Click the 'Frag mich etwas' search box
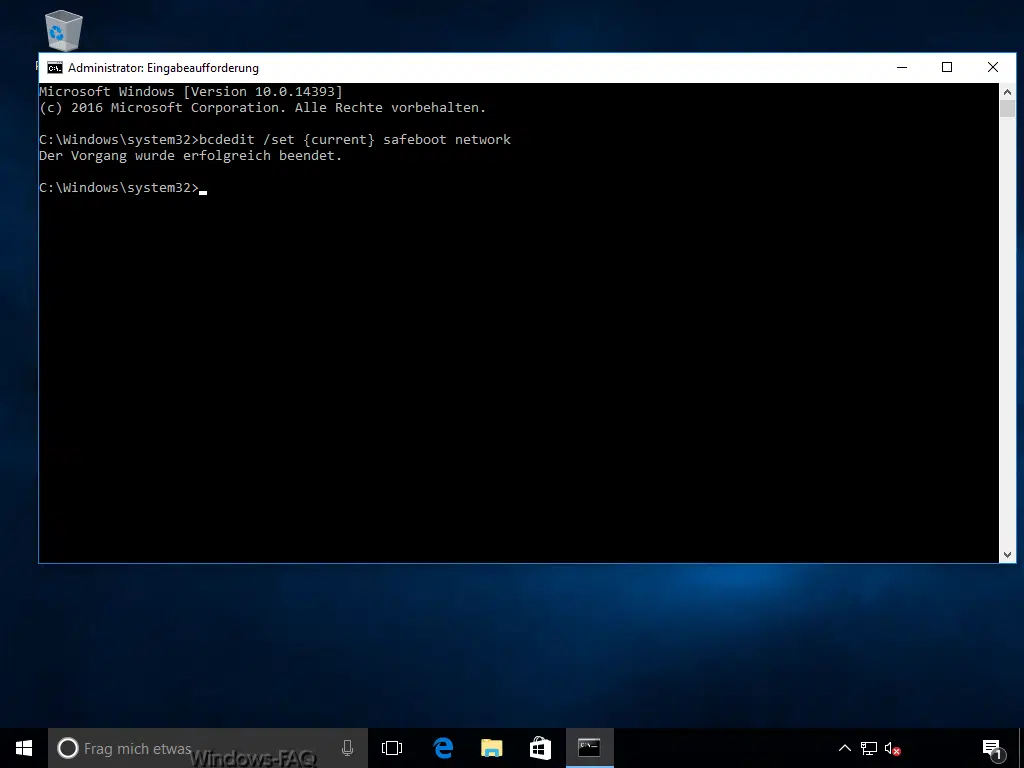This screenshot has width=1024, height=768. pyautogui.click(x=200, y=748)
